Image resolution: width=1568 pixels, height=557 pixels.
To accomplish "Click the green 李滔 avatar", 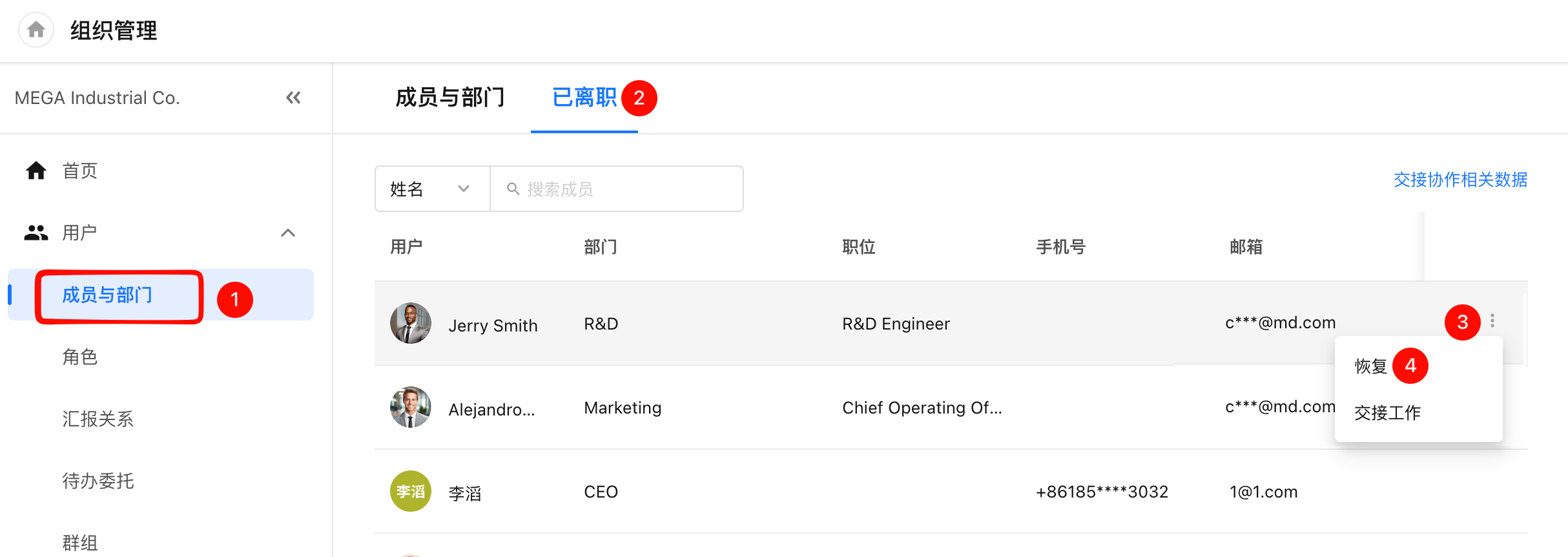I will (x=411, y=491).
